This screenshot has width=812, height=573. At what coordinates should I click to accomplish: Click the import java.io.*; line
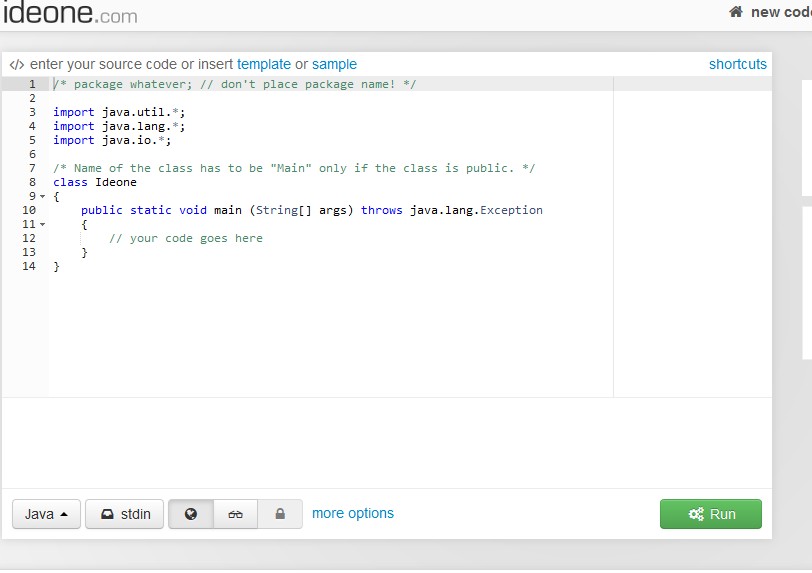tap(112, 140)
